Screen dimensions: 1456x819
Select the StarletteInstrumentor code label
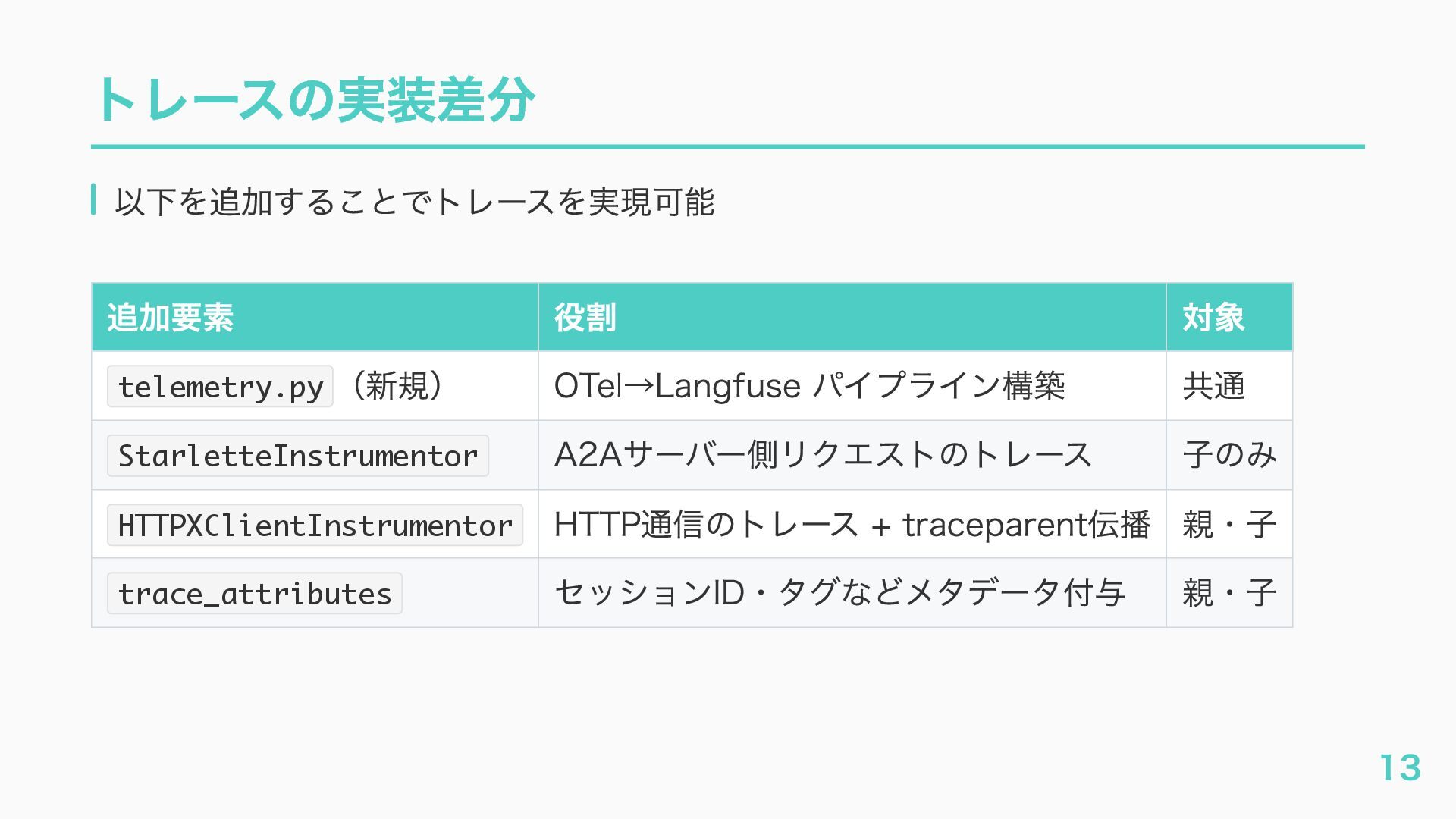[x=298, y=456]
